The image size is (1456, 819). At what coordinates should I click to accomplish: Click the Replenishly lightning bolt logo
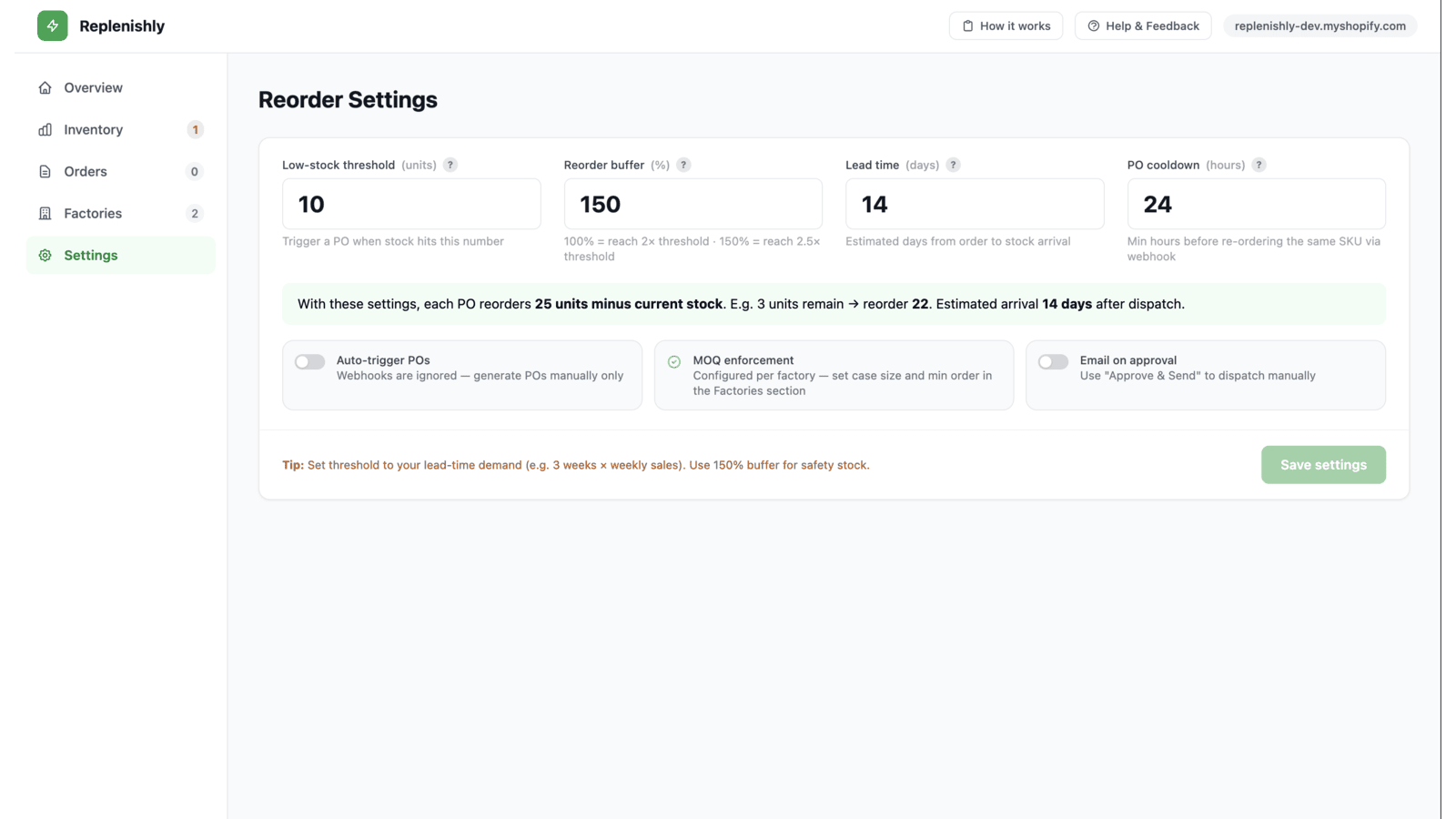click(x=52, y=25)
